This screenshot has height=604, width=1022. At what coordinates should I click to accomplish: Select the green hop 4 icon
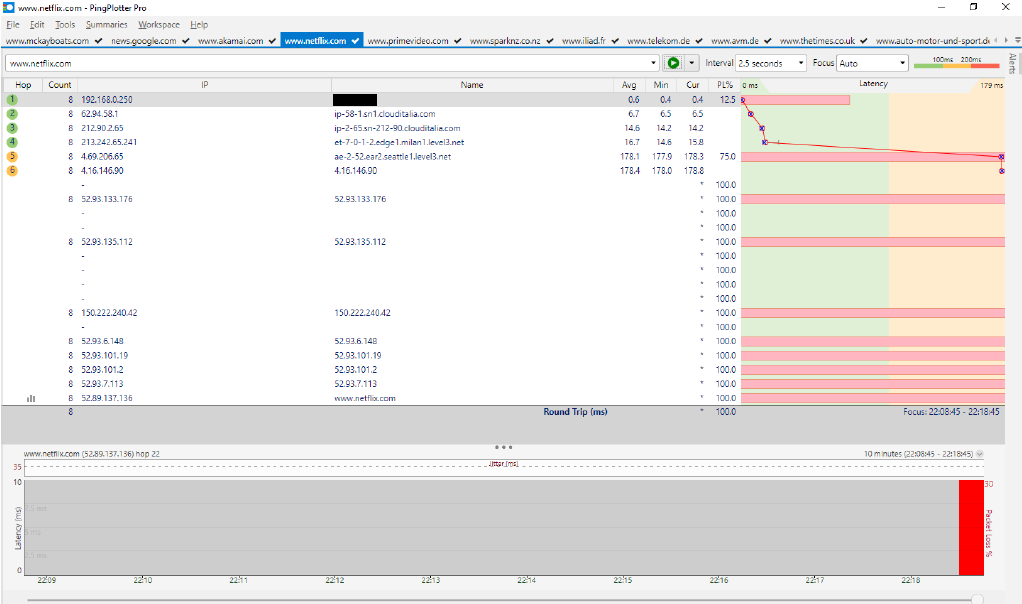click(x=12, y=142)
